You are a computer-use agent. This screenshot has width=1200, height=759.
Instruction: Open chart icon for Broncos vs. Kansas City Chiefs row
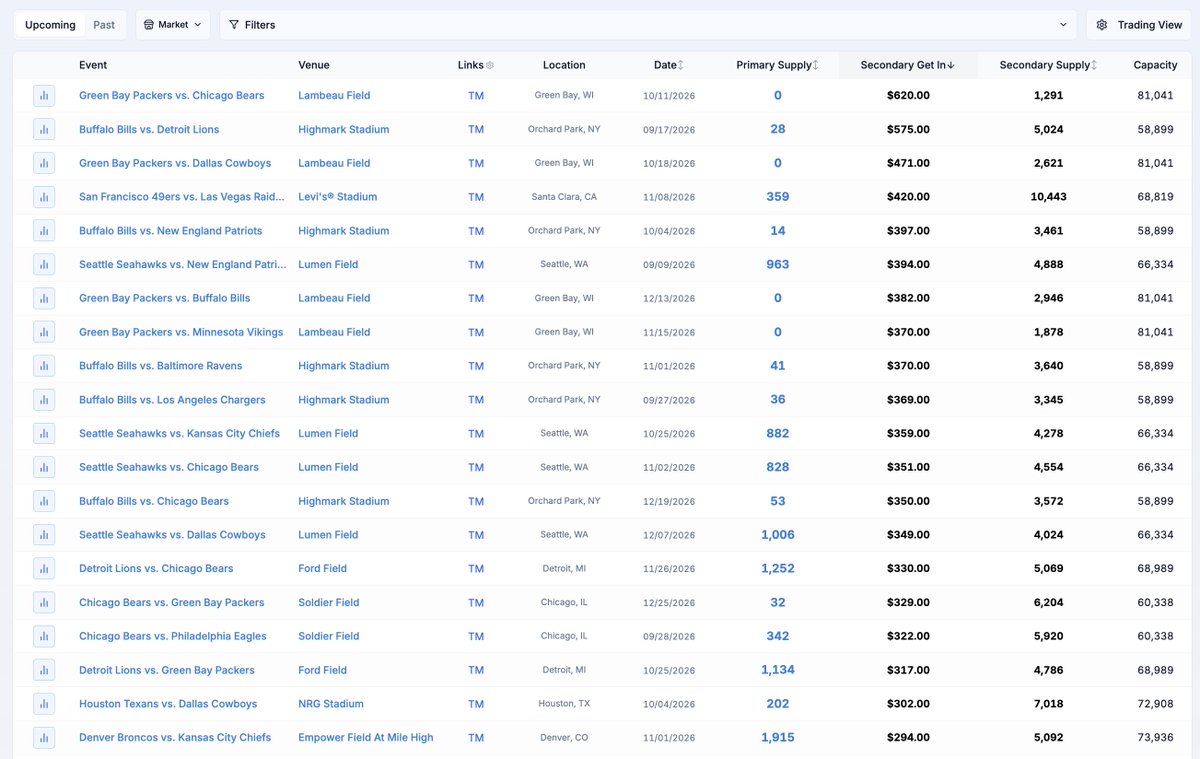click(x=44, y=738)
